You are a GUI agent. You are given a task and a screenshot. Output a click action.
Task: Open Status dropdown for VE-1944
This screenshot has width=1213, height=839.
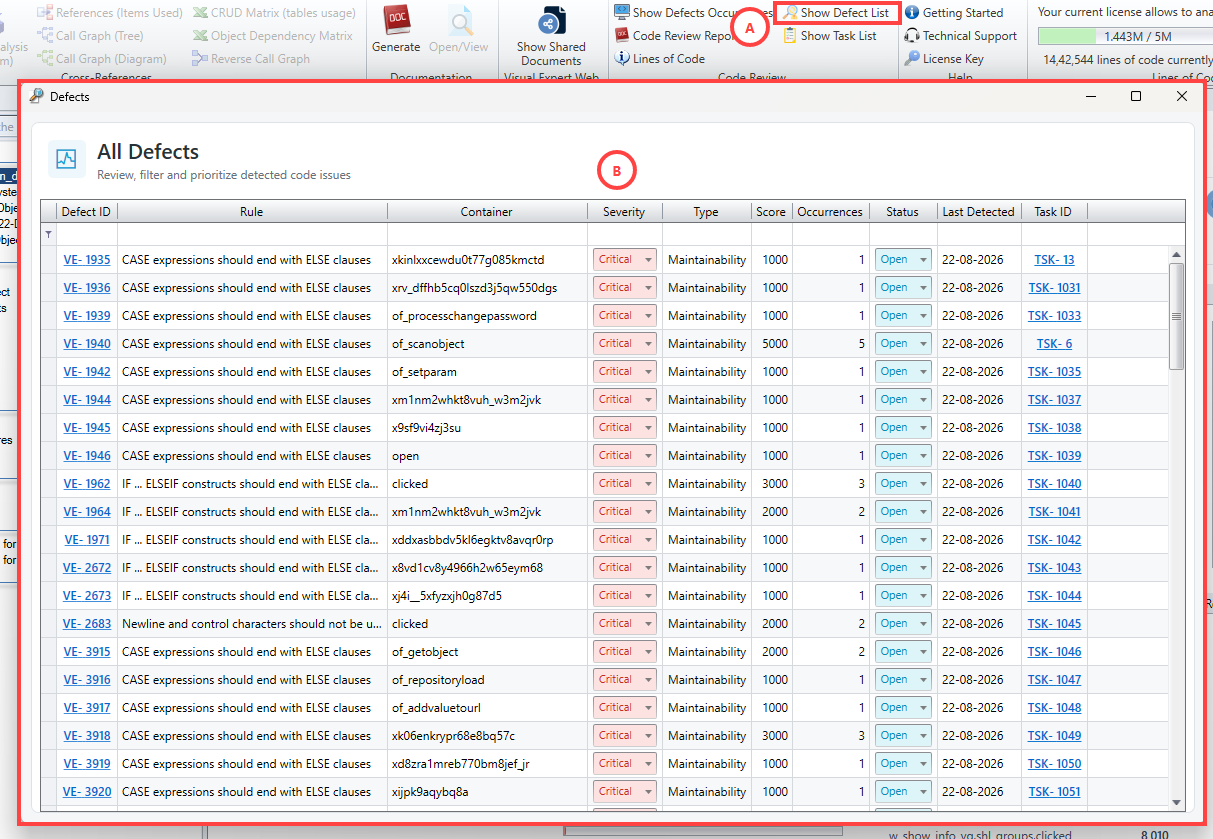click(x=922, y=400)
